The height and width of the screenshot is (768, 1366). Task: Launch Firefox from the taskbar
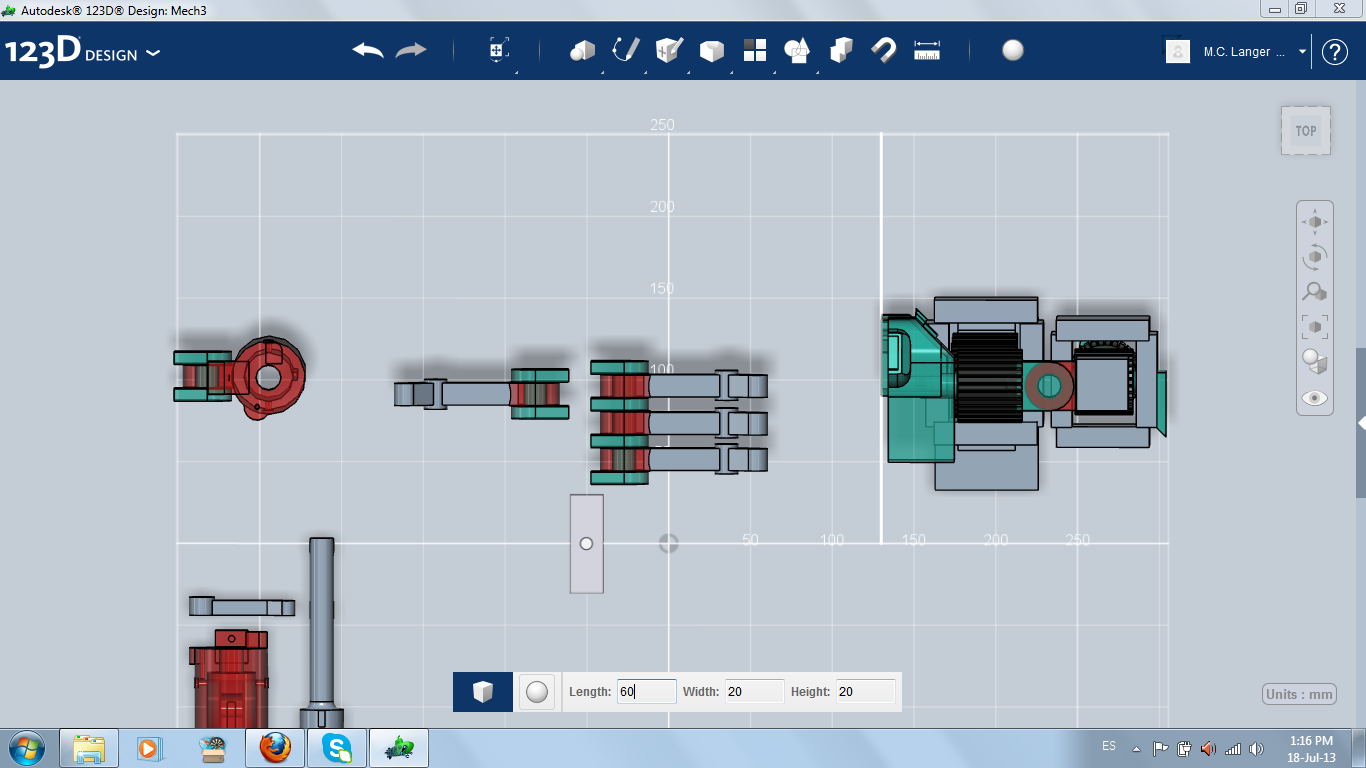tap(275, 748)
